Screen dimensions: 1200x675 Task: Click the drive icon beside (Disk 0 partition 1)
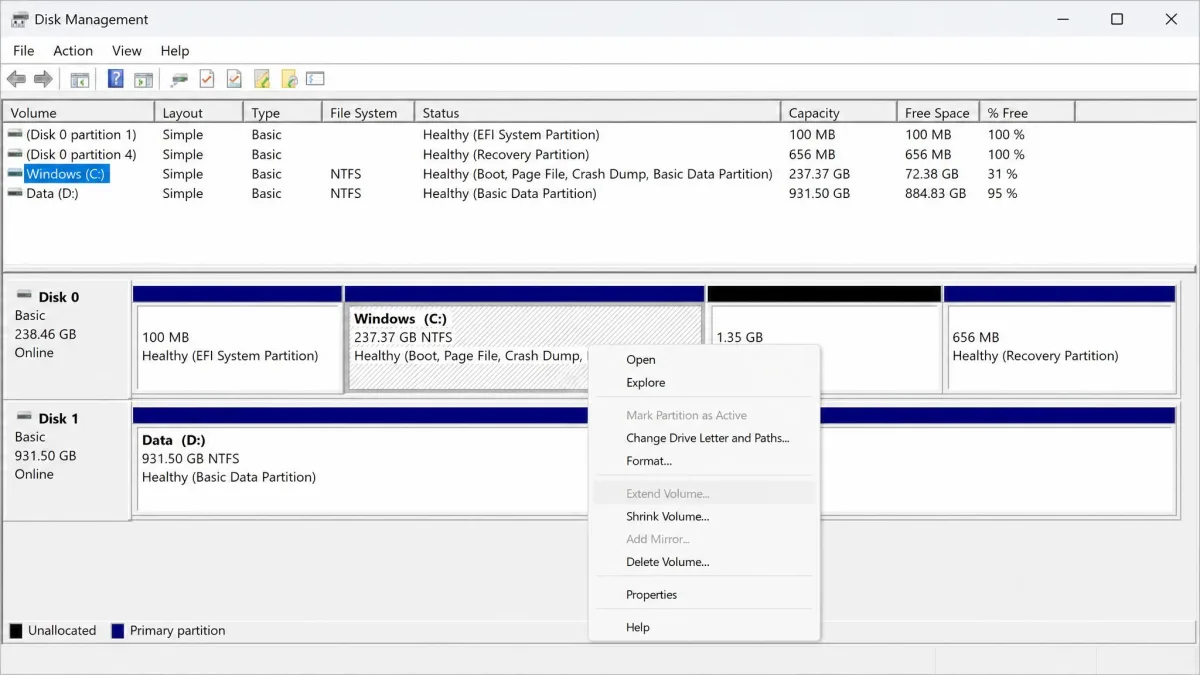coord(15,134)
